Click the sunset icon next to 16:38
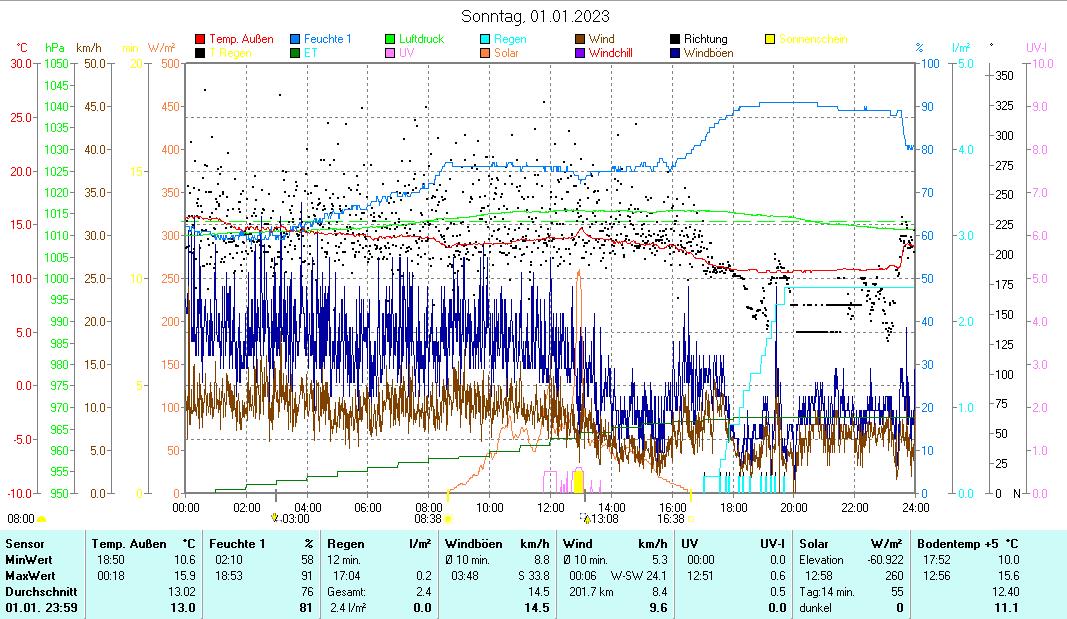This screenshot has width=1067, height=619. click(691, 519)
